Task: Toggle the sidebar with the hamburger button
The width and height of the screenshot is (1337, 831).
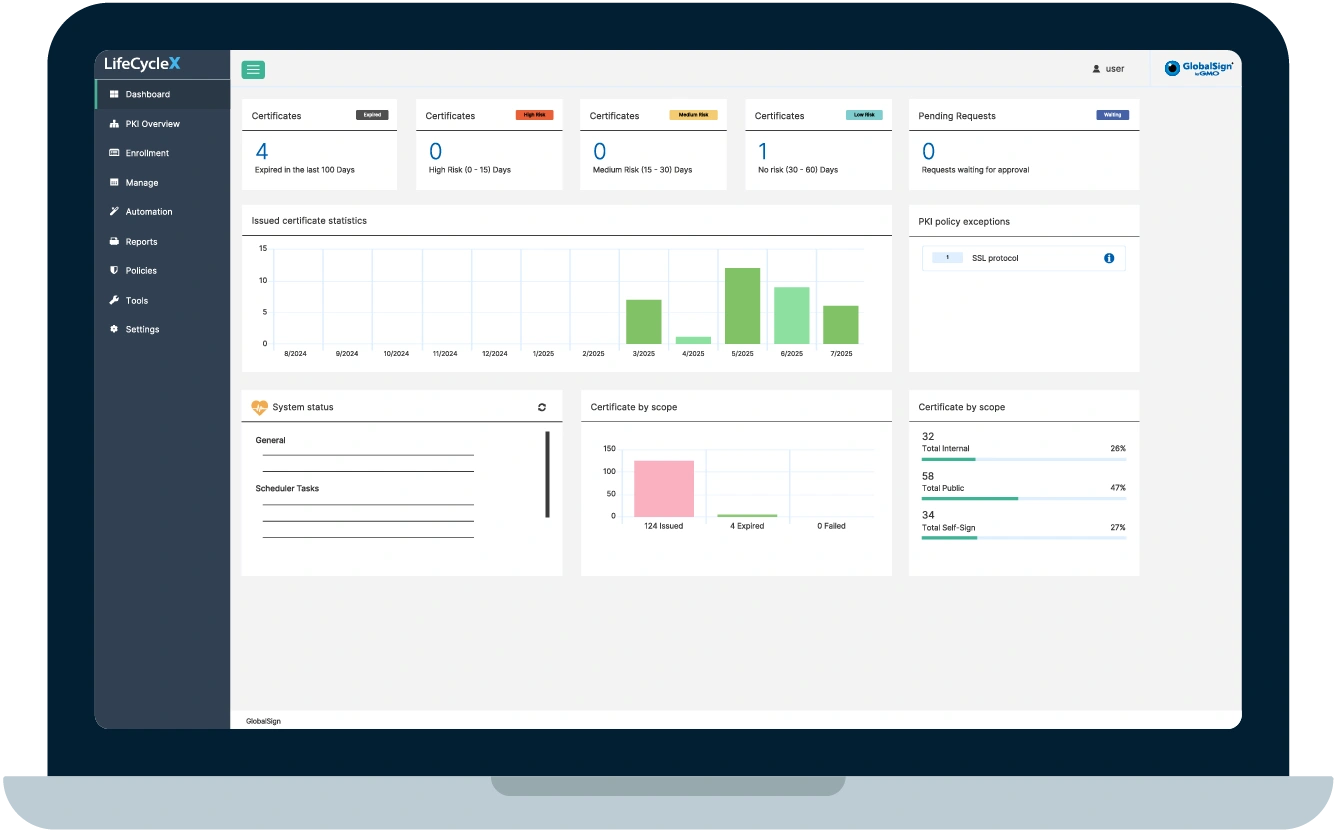Action: (x=253, y=69)
